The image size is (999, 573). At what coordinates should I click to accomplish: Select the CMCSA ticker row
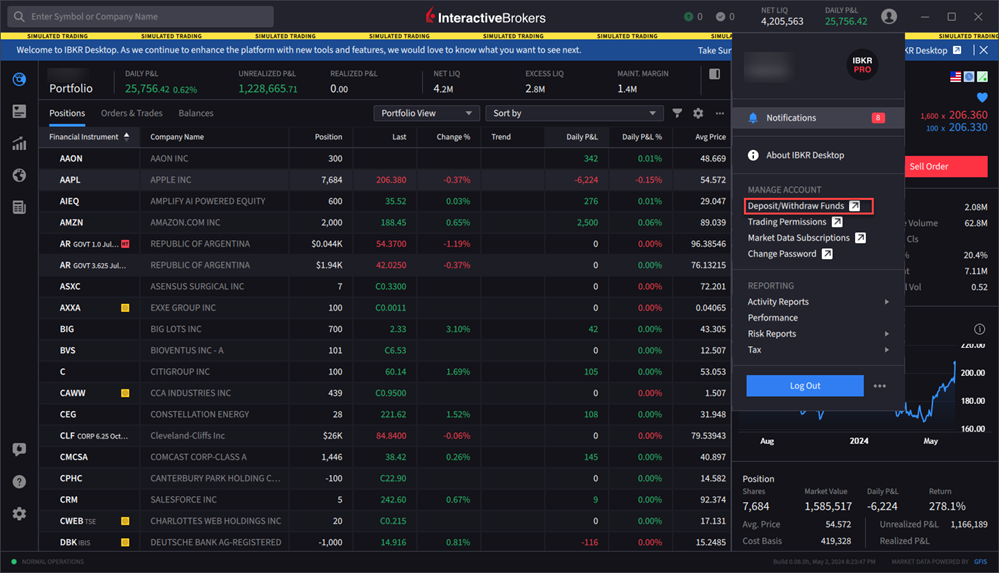[x=74, y=457]
